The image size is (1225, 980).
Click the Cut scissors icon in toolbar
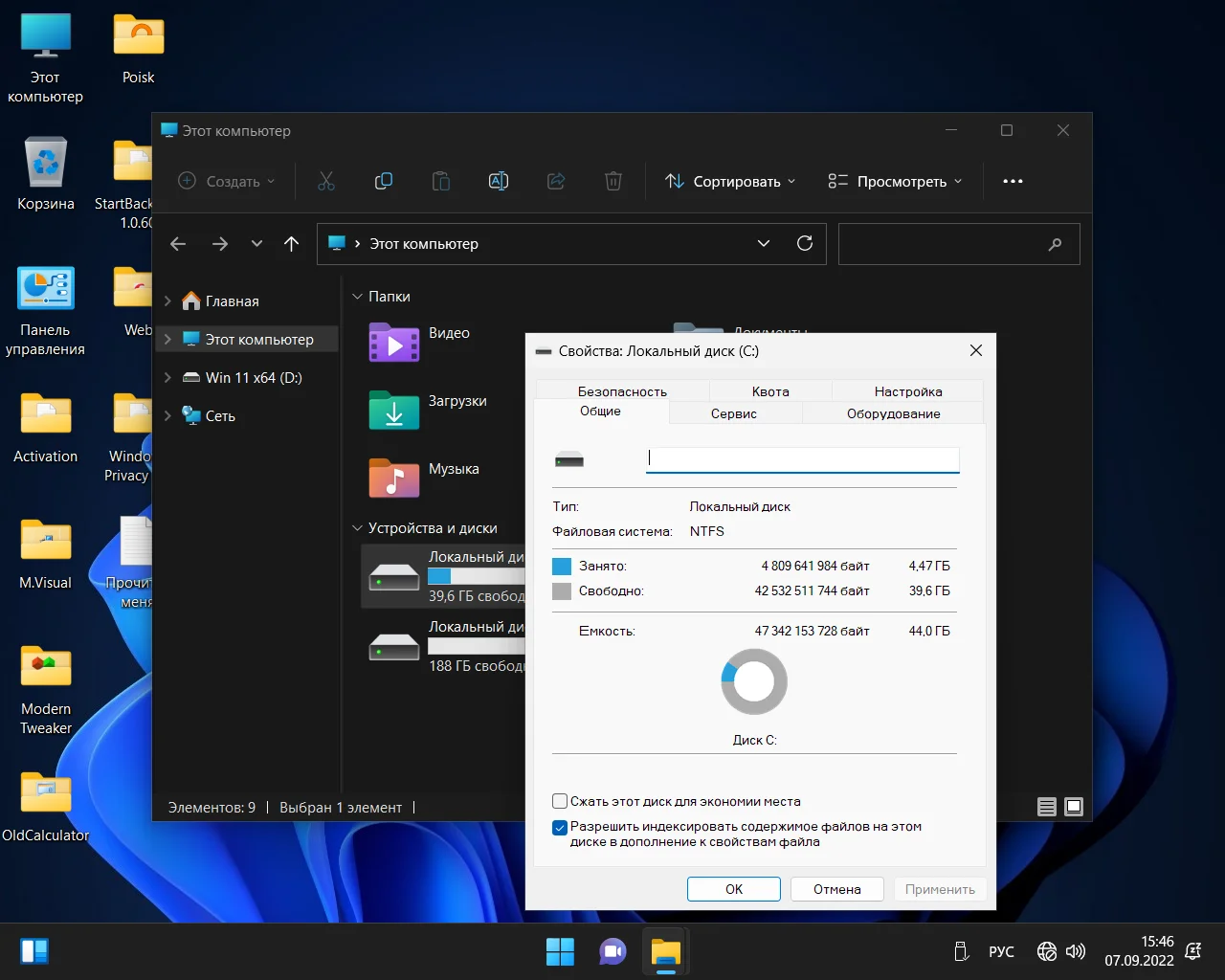326,181
